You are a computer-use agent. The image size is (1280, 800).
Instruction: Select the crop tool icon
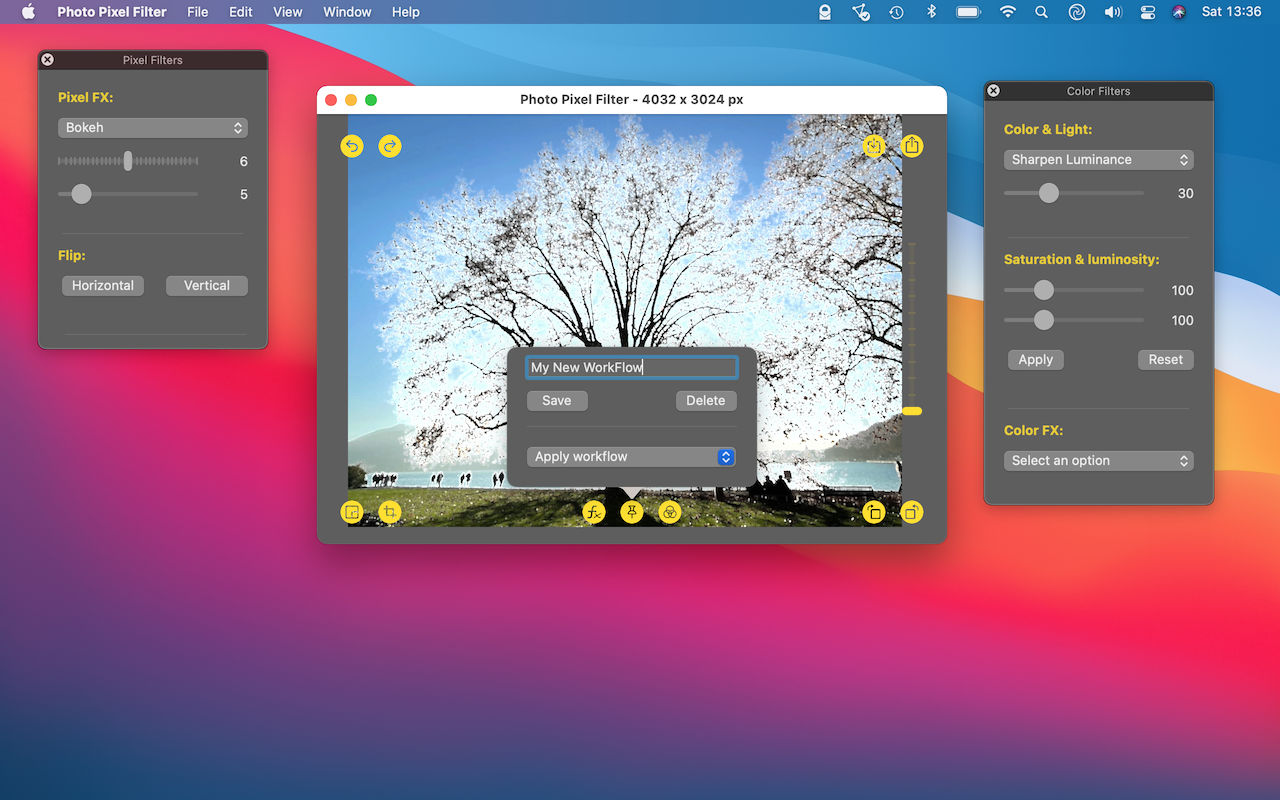[390, 513]
